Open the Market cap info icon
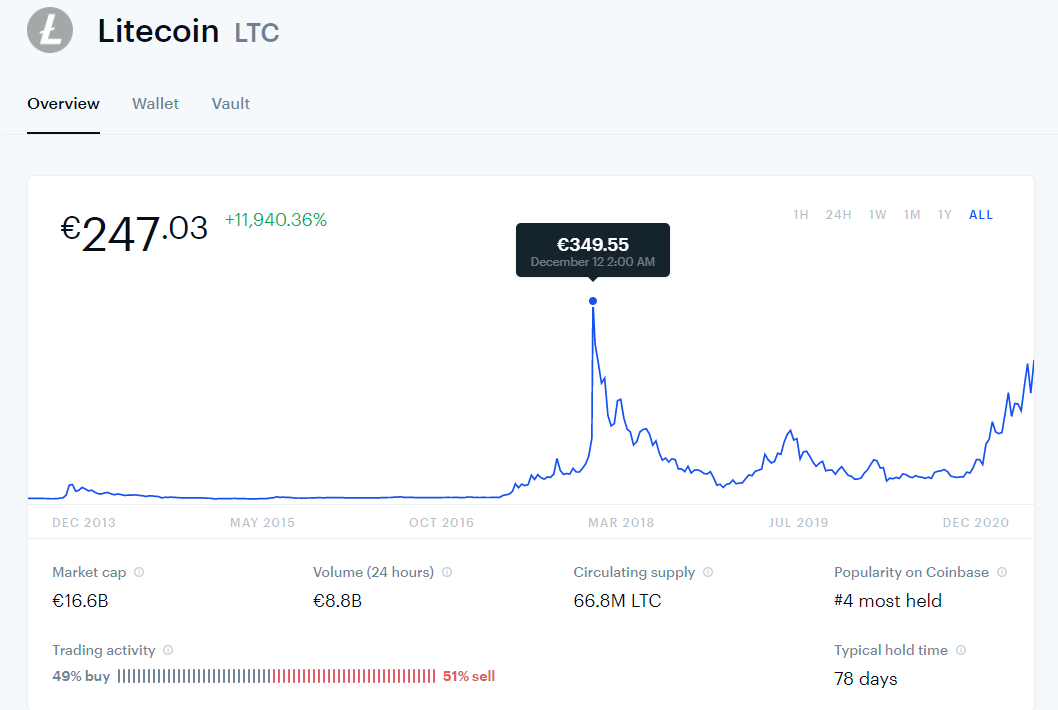This screenshot has width=1058, height=710. click(139, 572)
